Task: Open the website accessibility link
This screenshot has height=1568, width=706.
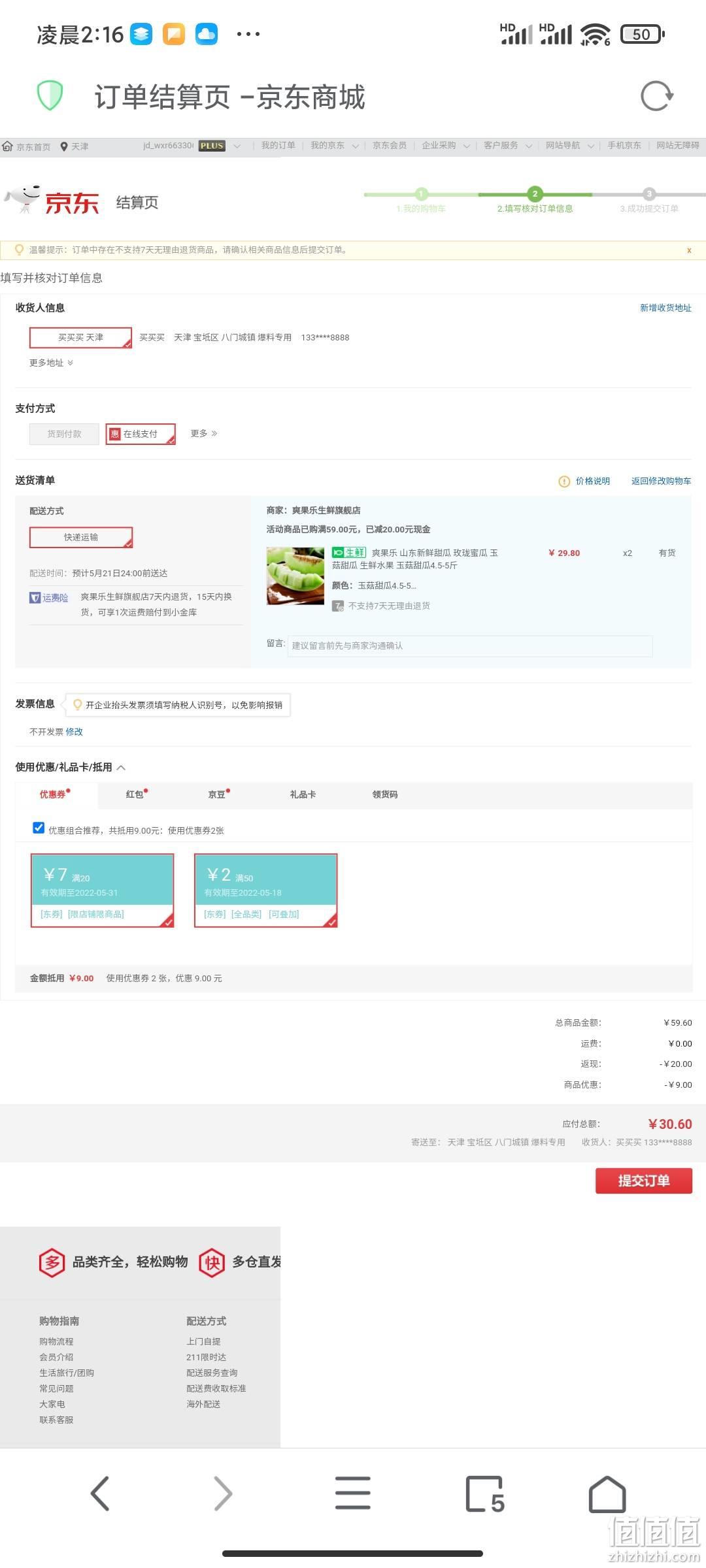Action: [678, 146]
